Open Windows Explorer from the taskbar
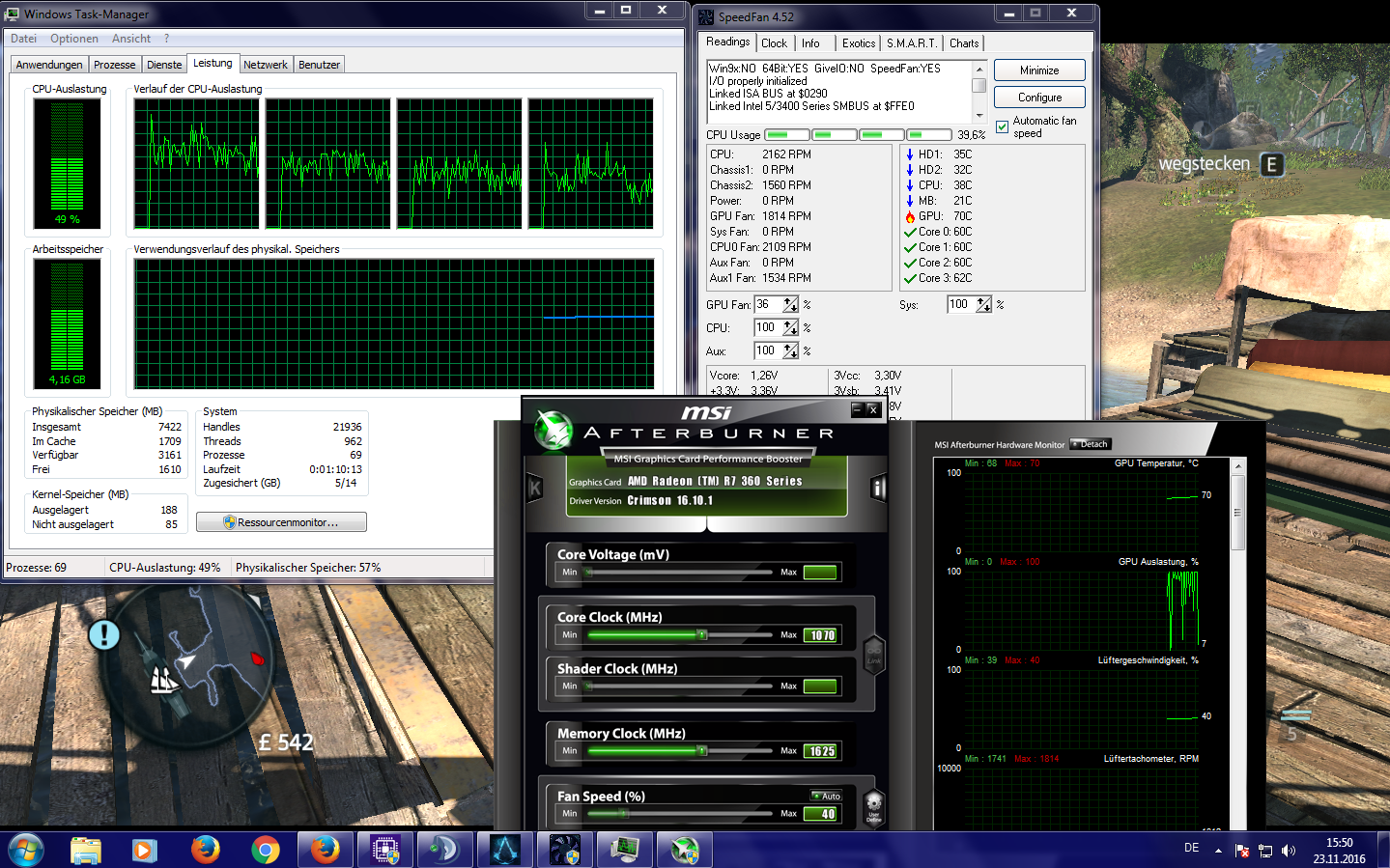 (86, 850)
